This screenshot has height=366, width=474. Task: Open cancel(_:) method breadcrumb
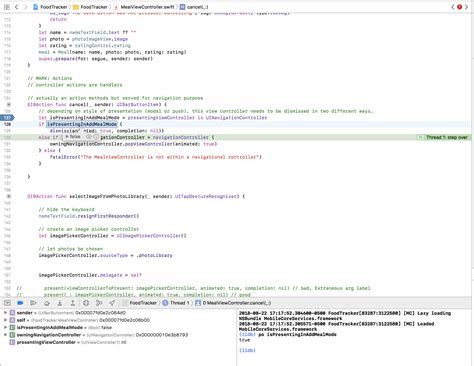pyautogui.click(x=194, y=7)
